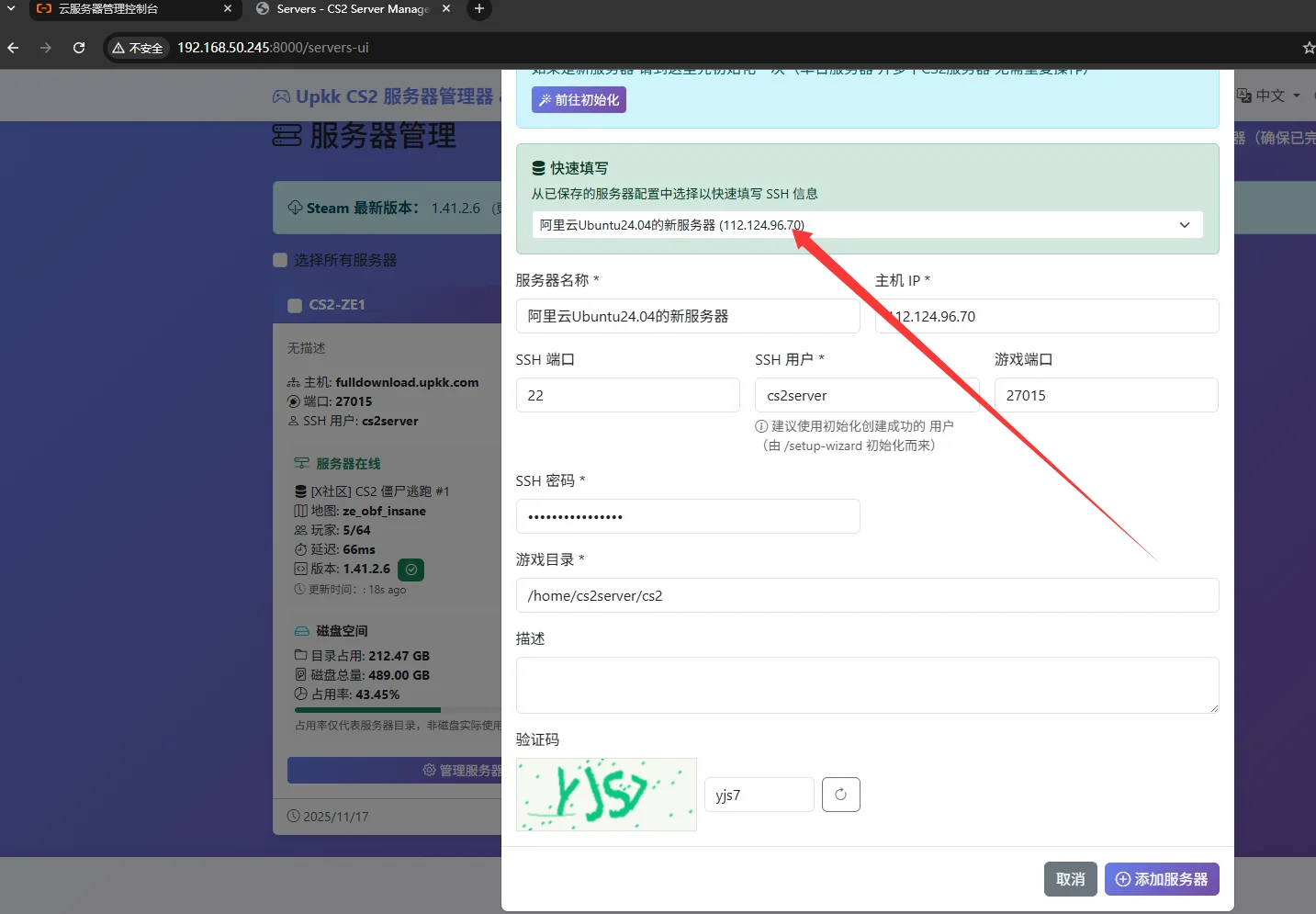Refresh the captcha with the circular arrow icon
1316x914 pixels.
tap(840, 795)
